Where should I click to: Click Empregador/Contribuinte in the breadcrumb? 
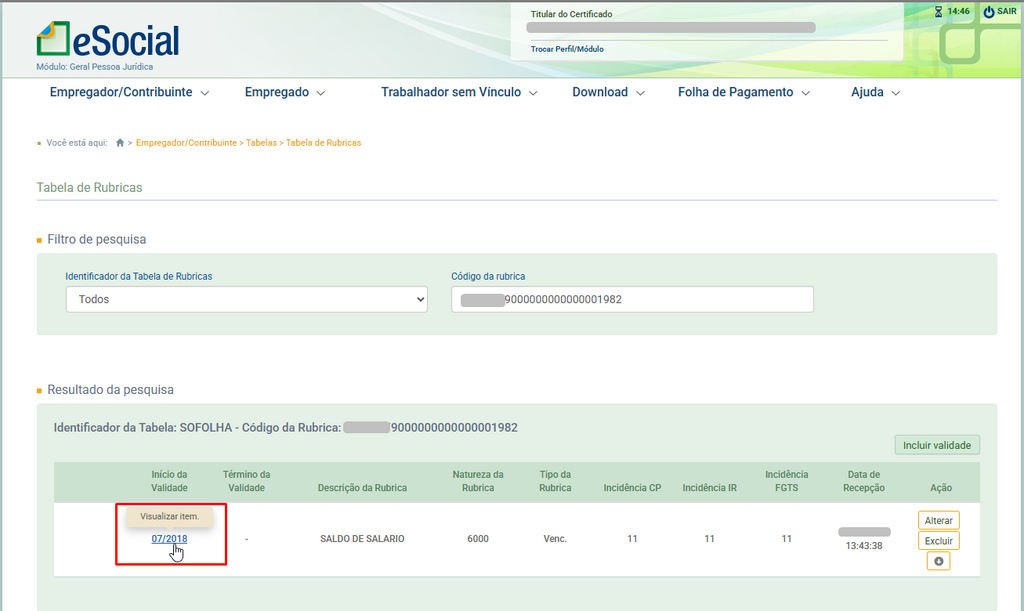[186, 143]
